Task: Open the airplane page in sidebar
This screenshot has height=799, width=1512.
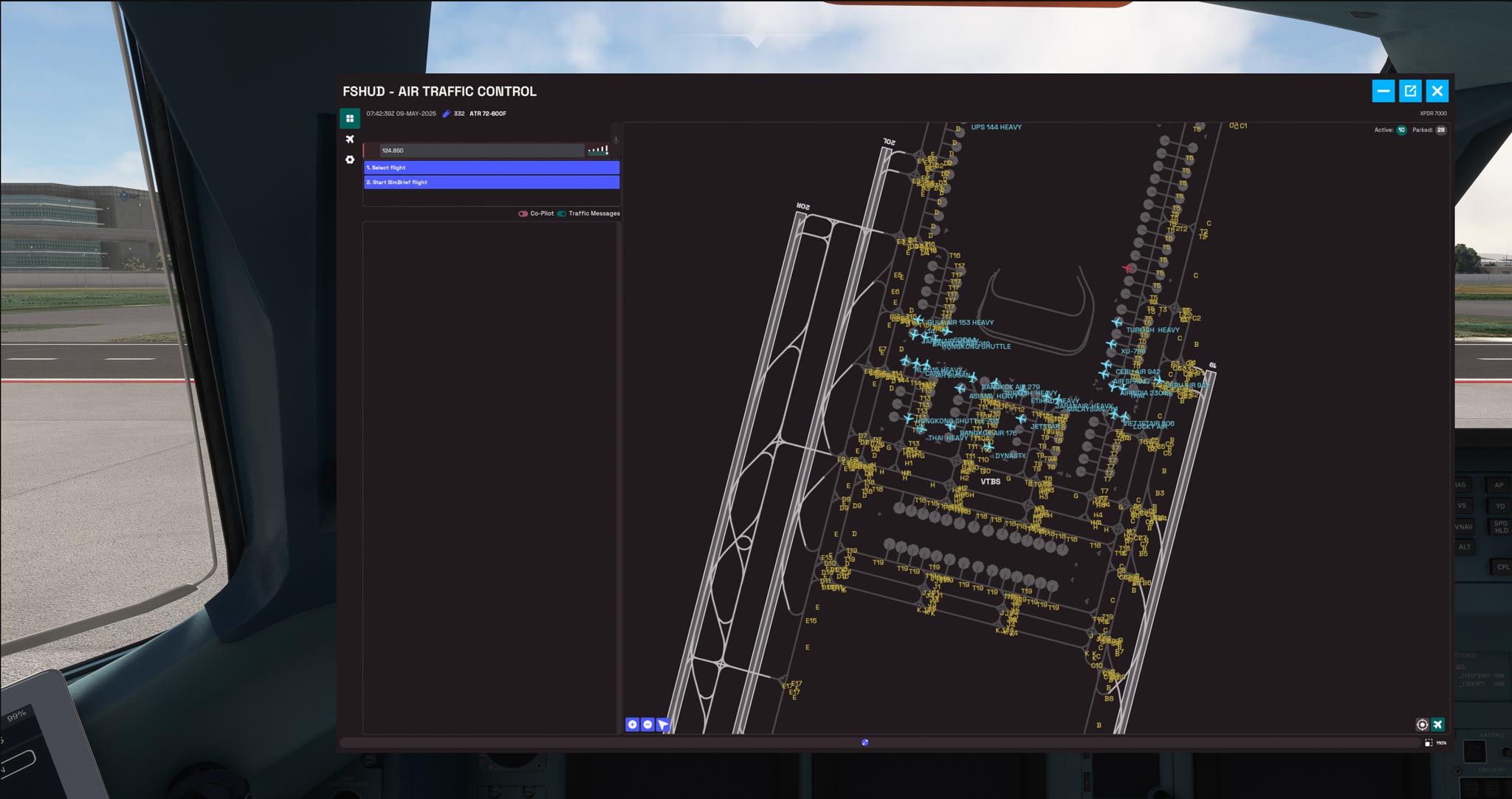Action: click(350, 139)
